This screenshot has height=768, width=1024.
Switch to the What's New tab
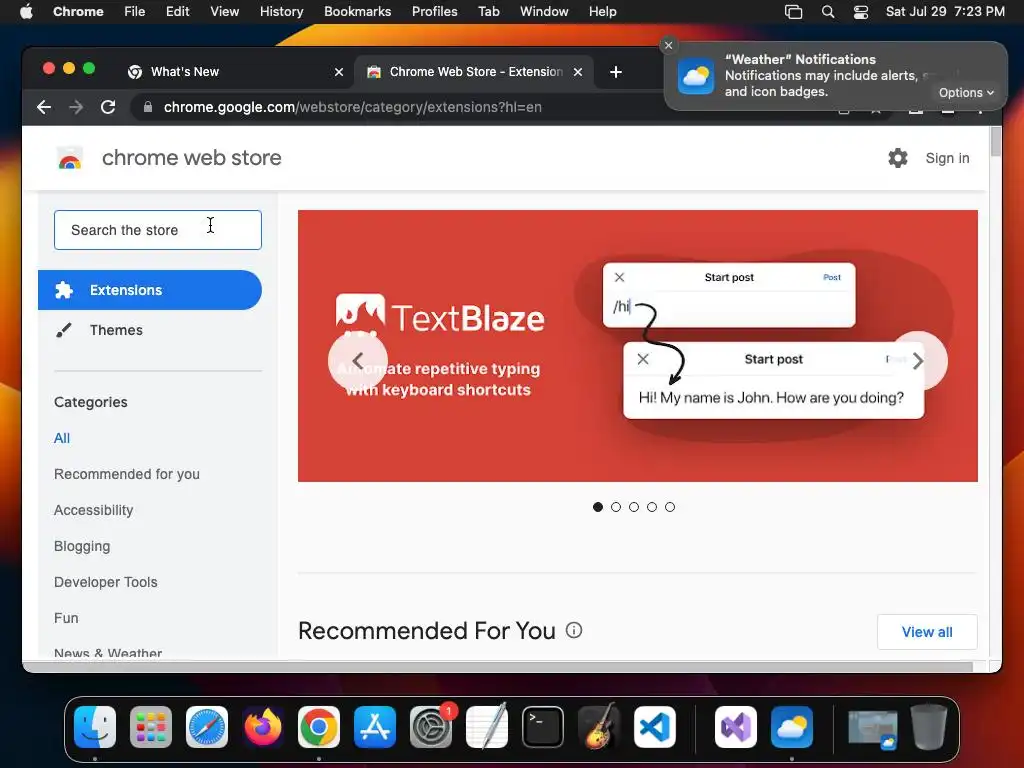pos(235,72)
